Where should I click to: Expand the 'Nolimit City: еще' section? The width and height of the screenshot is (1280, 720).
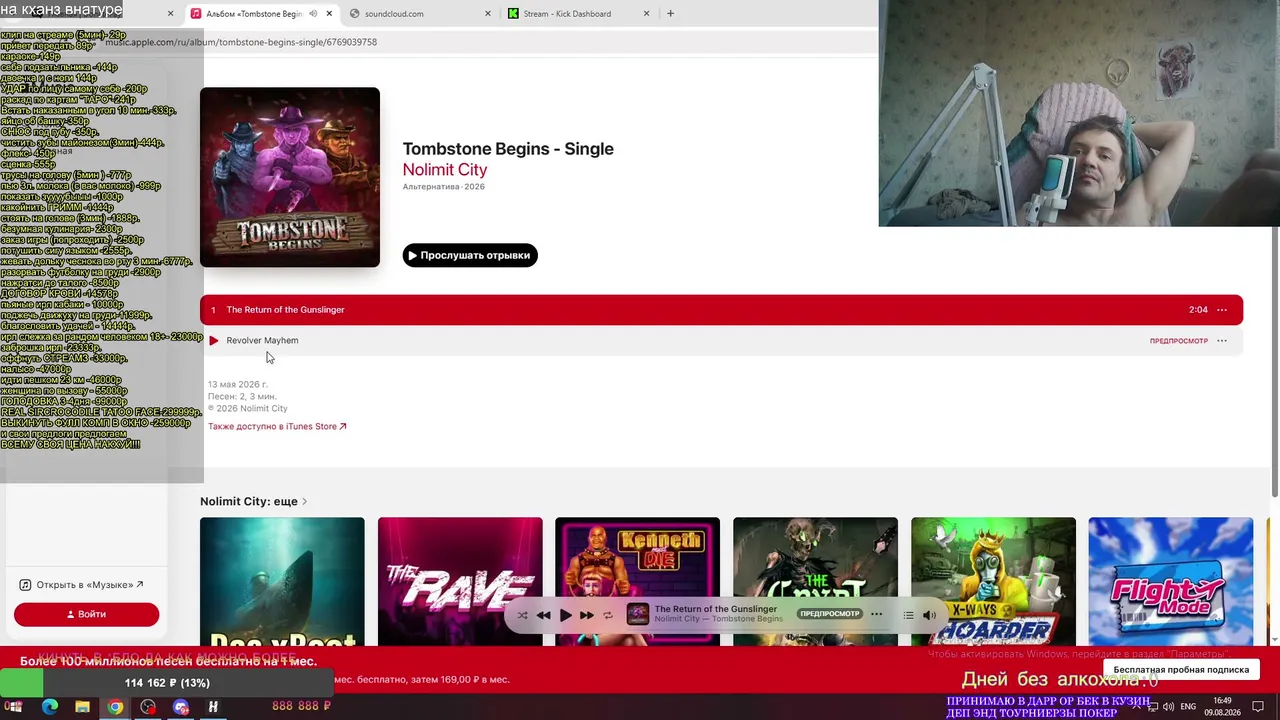(254, 502)
